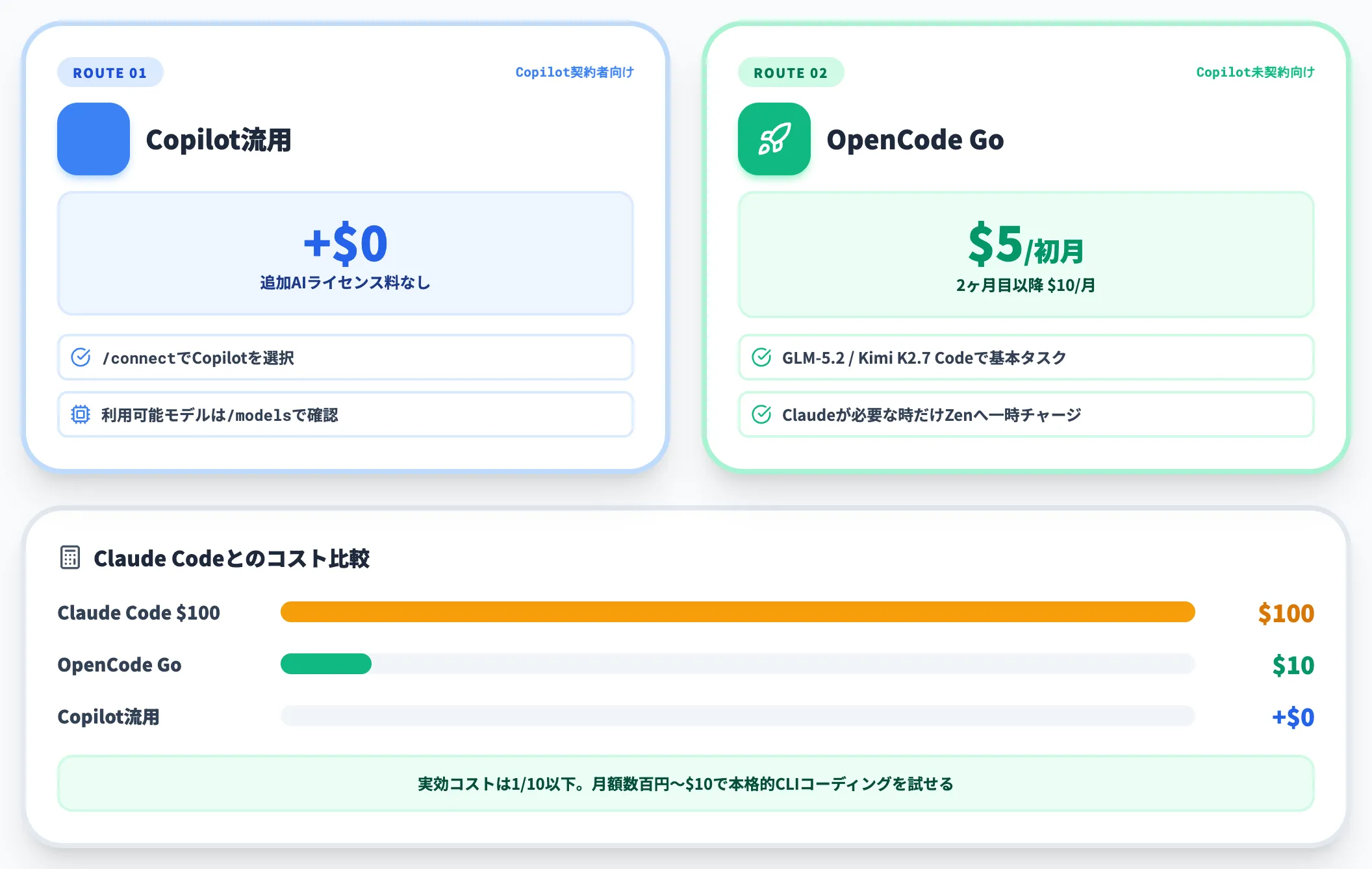The height and width of the screenshot is (869, 1372).
Task: Click the 2ヶ月目以降 $10/月 text
Action: tap(1026, 285)
